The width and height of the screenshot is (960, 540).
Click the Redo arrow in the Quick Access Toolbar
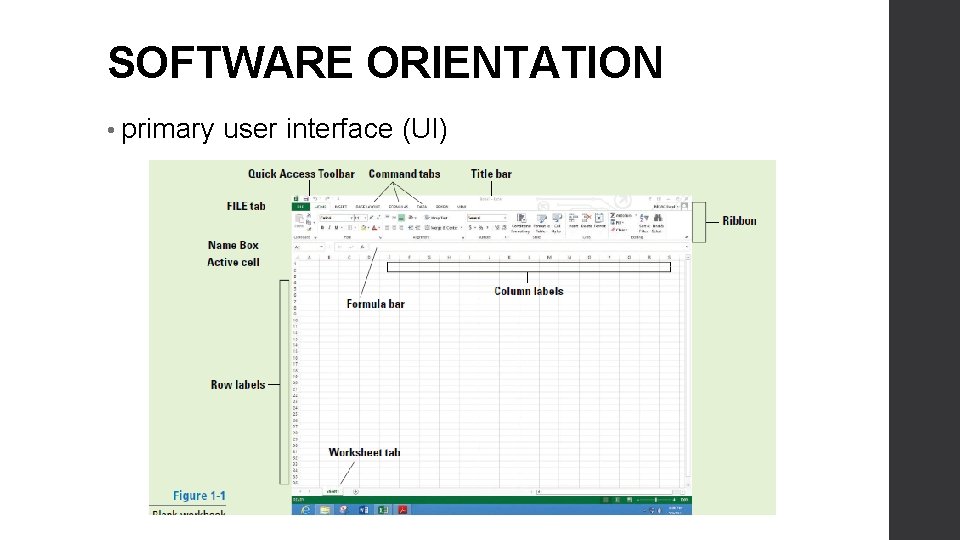pos(328,199)
